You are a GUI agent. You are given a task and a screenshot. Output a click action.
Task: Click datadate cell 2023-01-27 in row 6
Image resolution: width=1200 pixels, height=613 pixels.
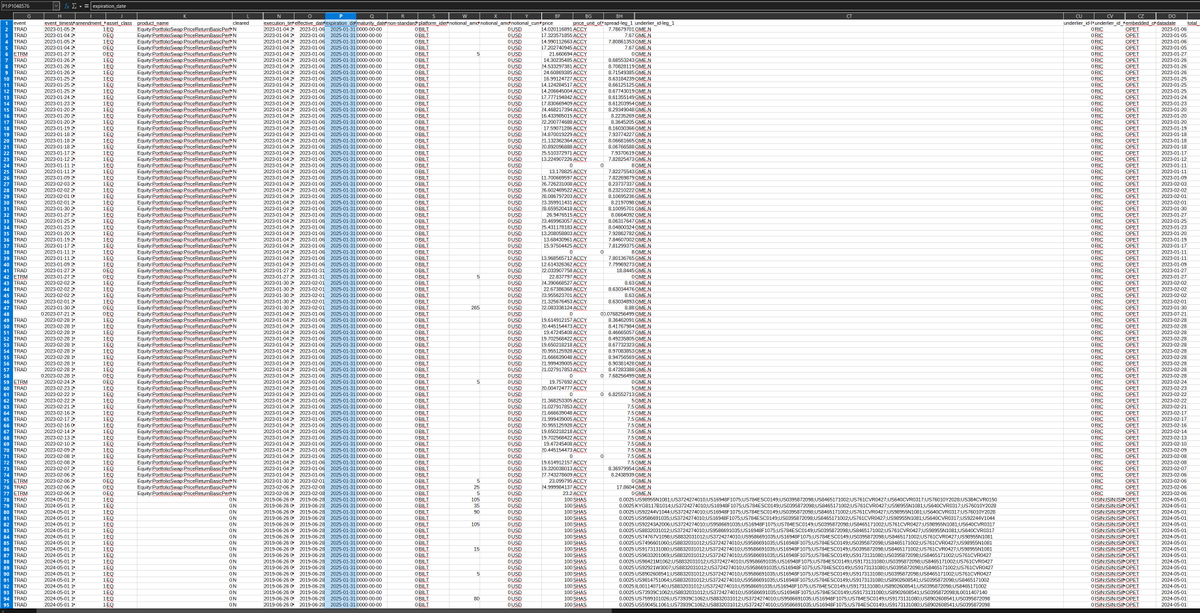(x=1171, y=53)
